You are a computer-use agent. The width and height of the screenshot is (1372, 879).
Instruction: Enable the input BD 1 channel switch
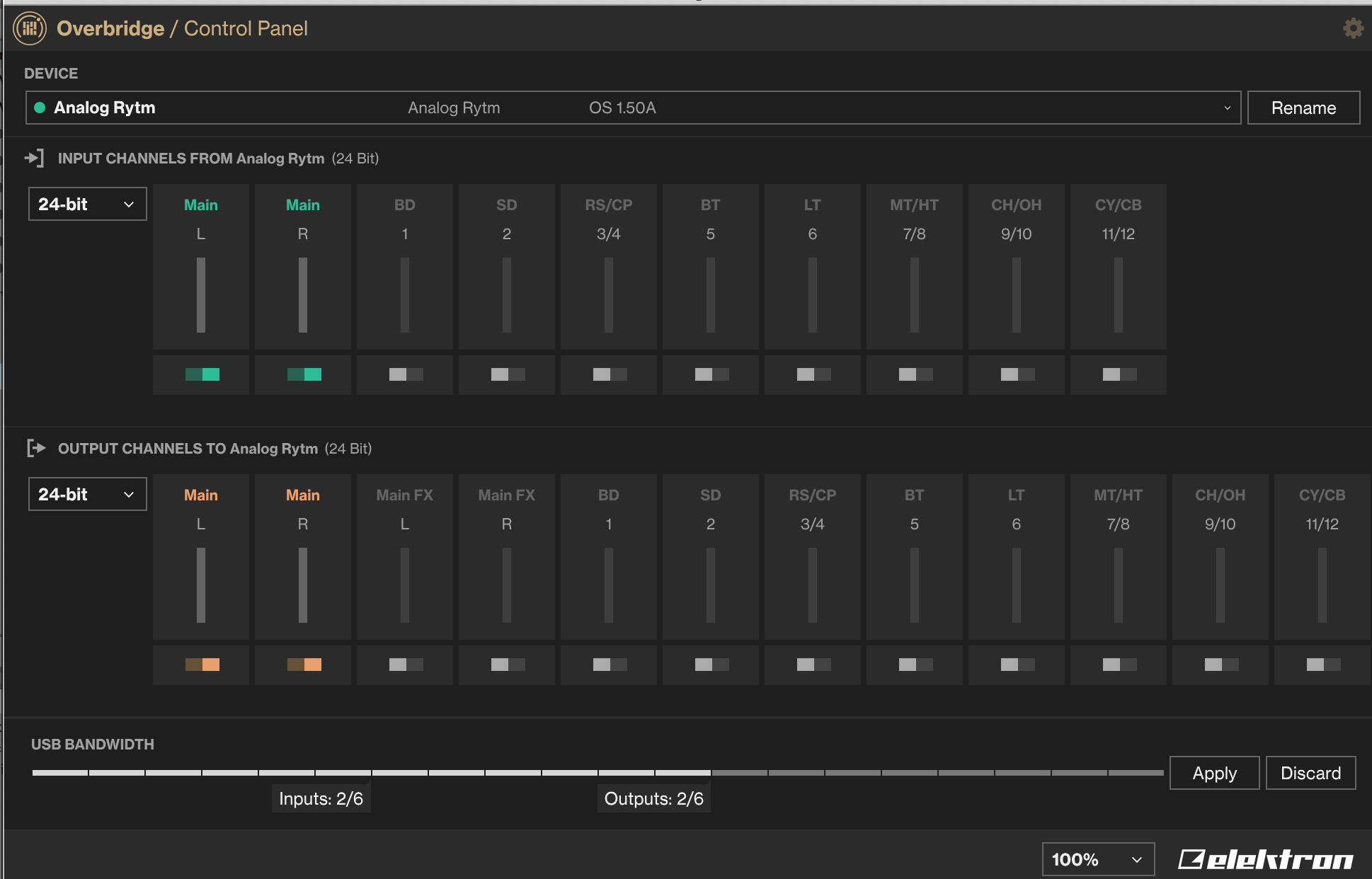406,374
